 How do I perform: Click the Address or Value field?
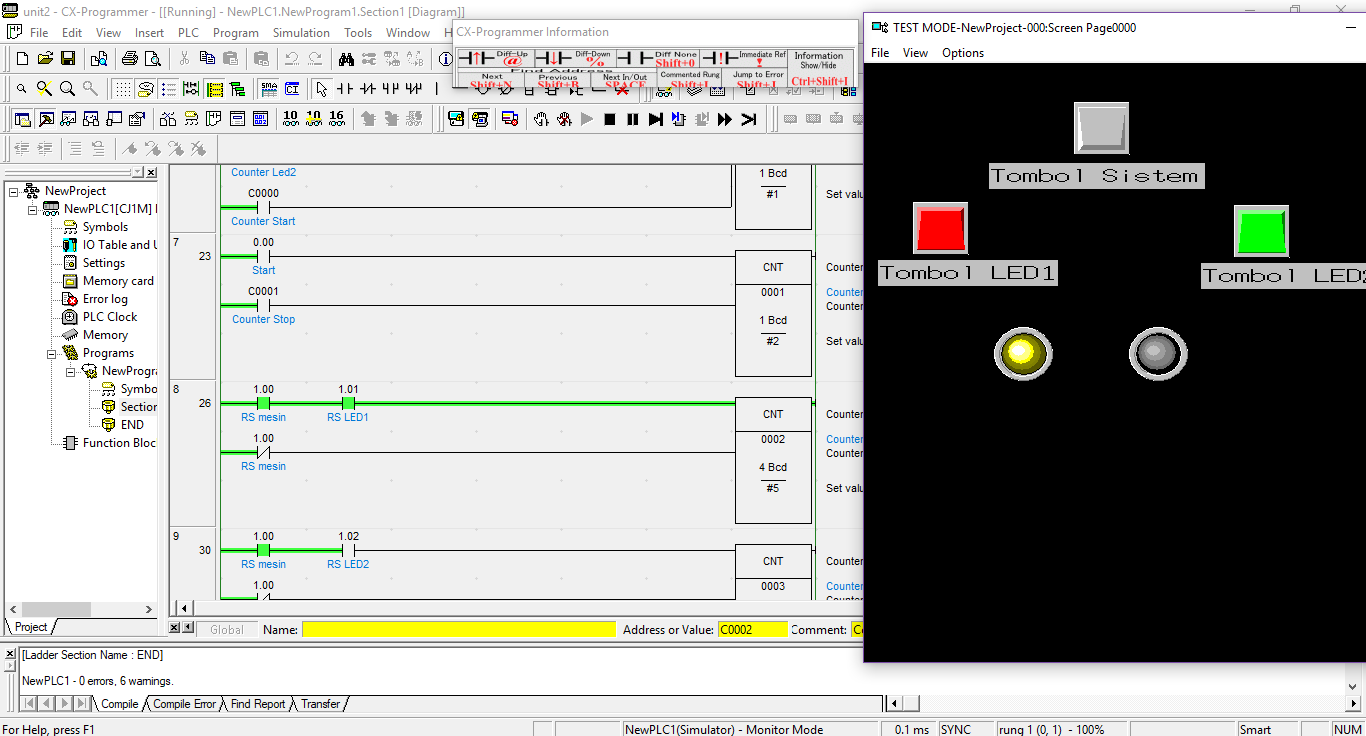click(752, 629)
